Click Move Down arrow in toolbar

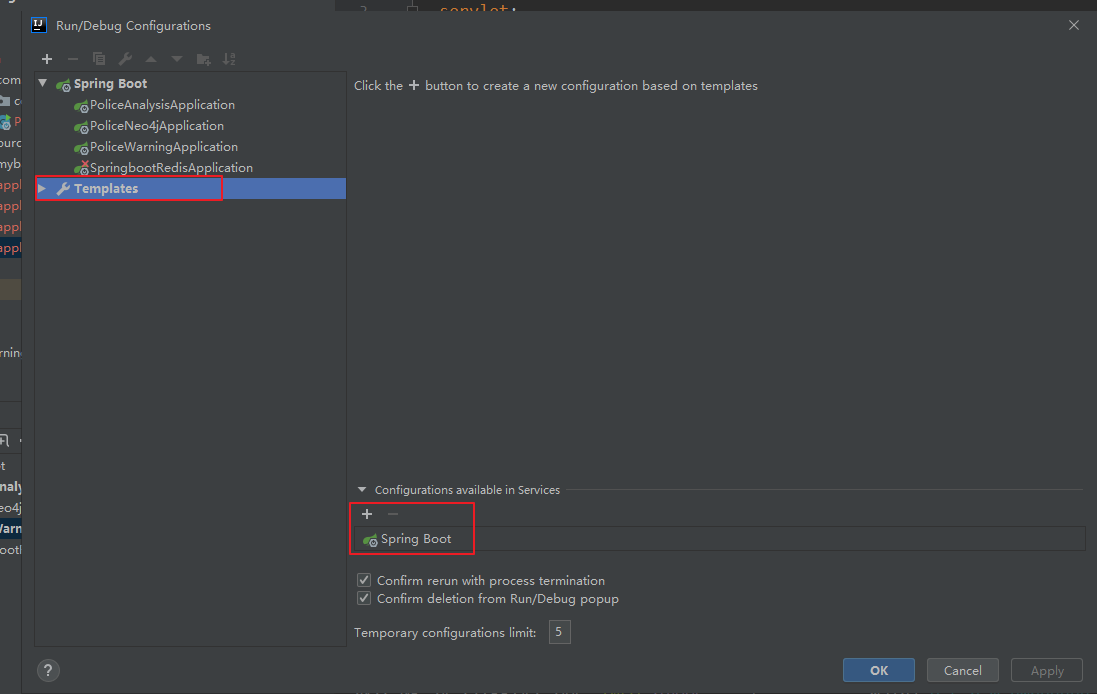click(177, 59)
